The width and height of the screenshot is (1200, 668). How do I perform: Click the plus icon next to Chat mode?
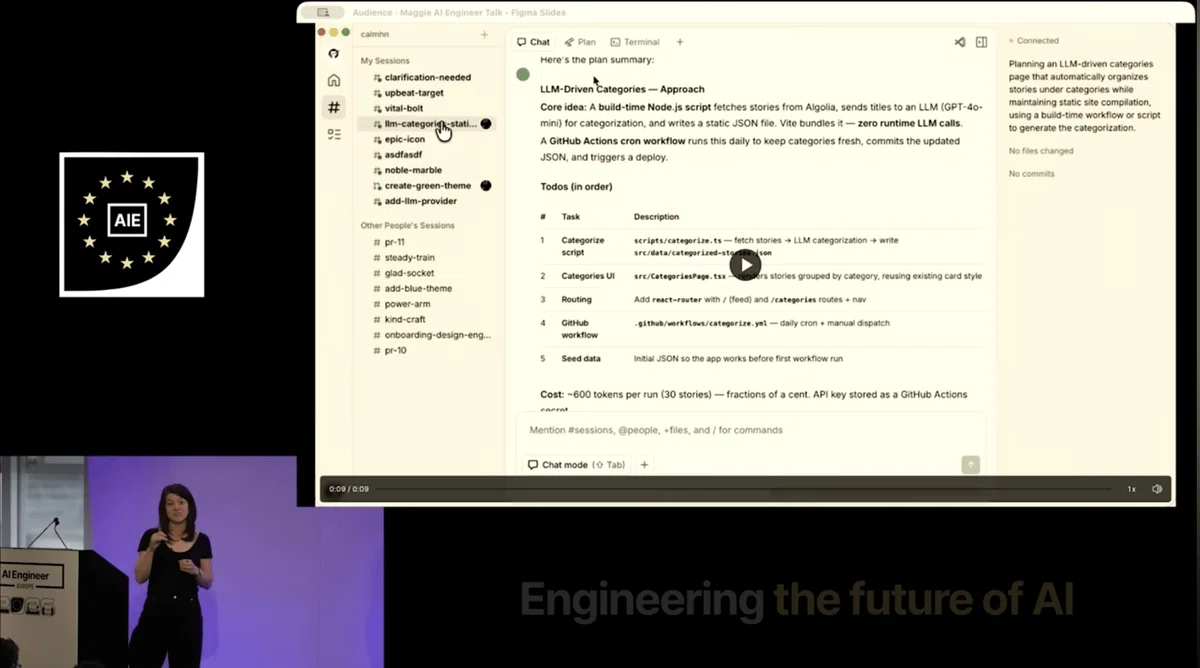(644, 465)
